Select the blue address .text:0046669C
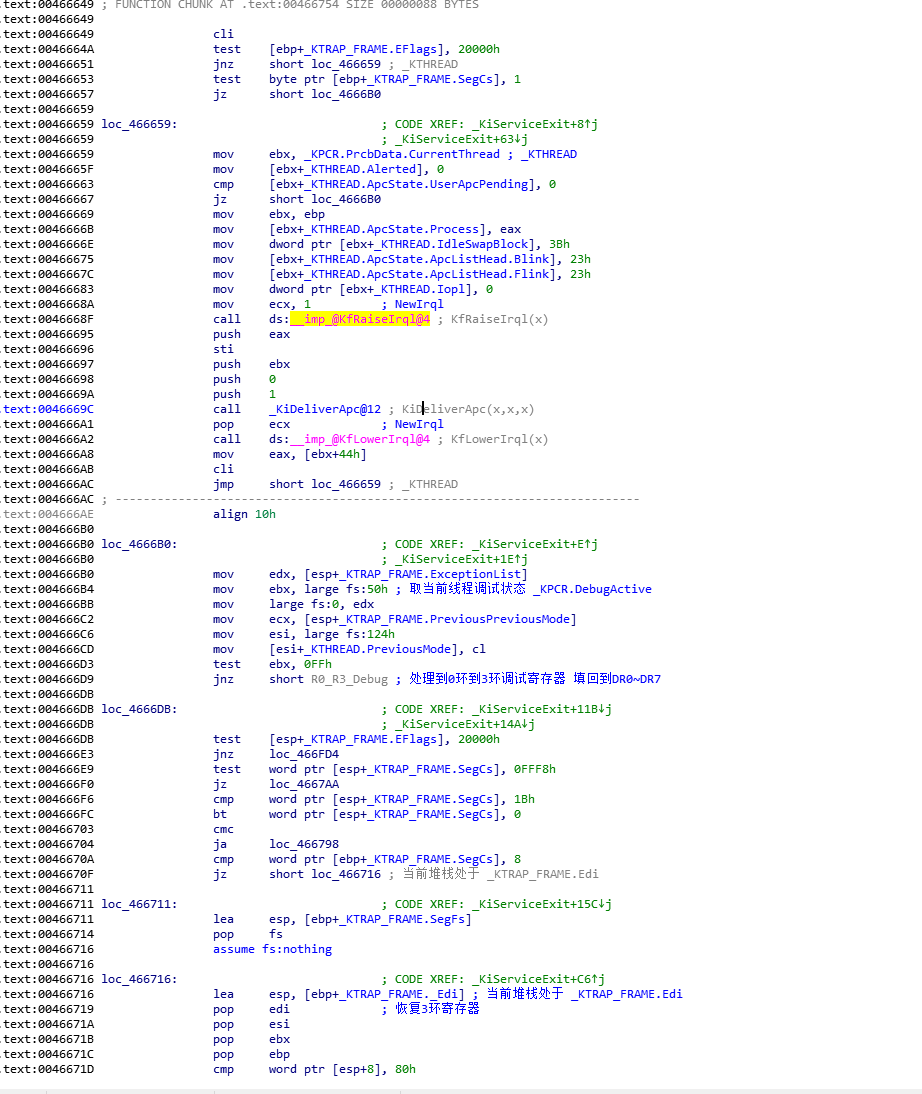Image resolution: width=922 pixels, height=1094 pixels. [x=48, y=409]
